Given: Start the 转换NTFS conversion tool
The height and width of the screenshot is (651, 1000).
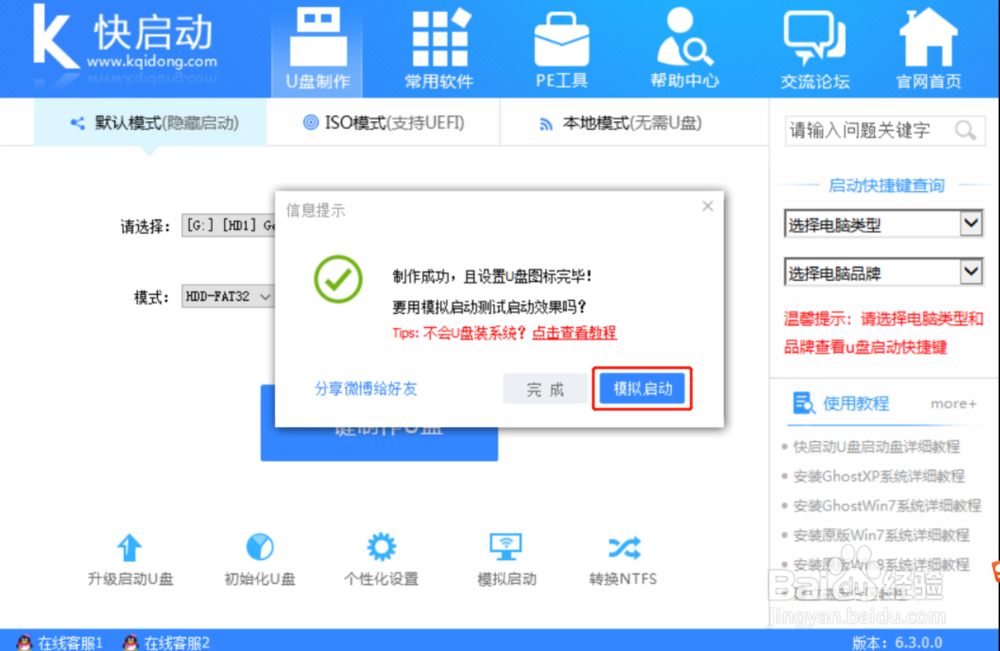Looking at the screenshot, I should (x=623, y=560).
